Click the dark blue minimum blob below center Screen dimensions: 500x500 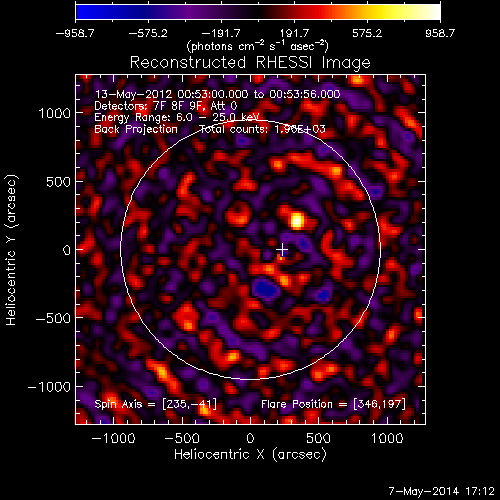coord(266,288)
